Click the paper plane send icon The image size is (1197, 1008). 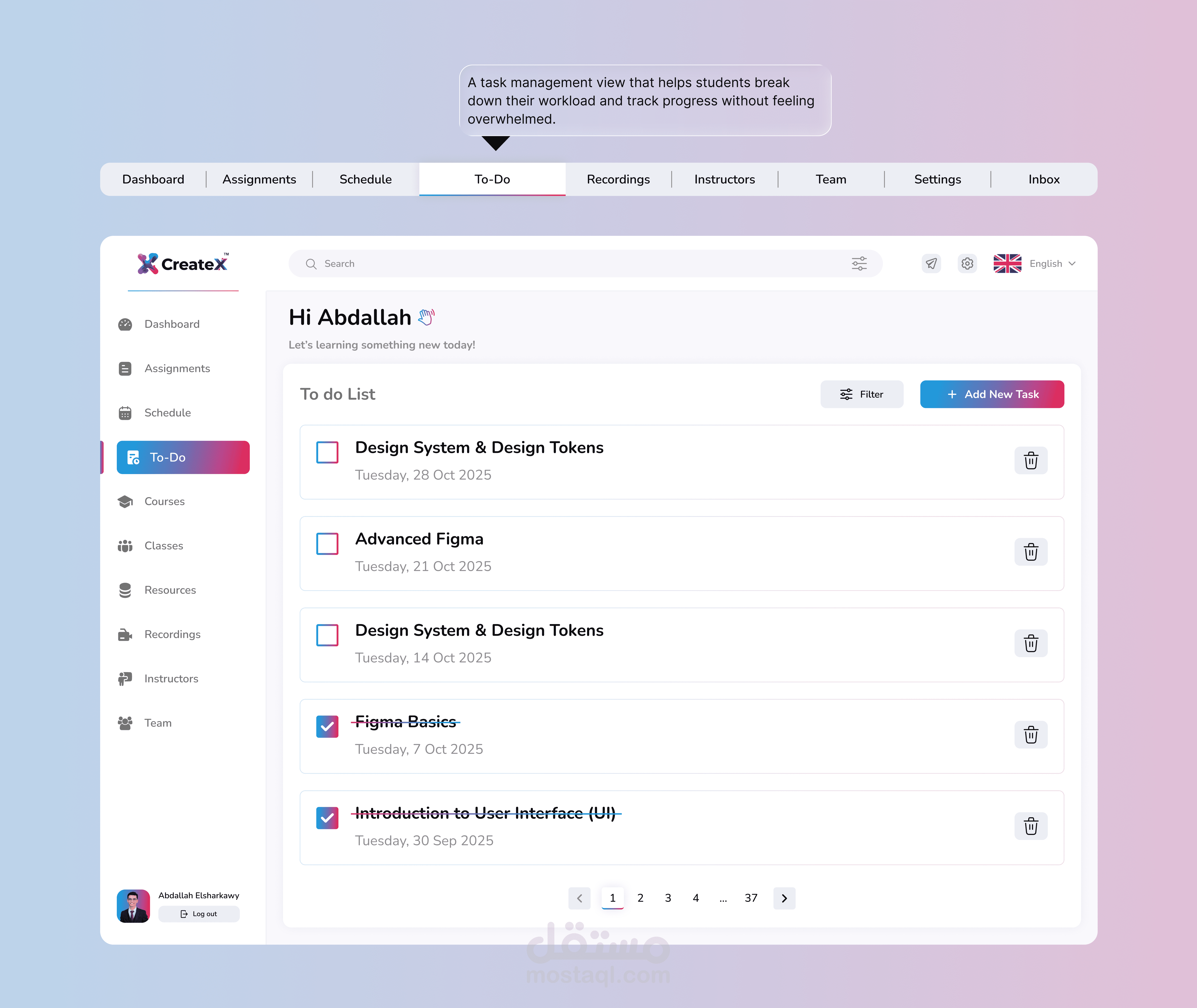click(x=931, y=263)
